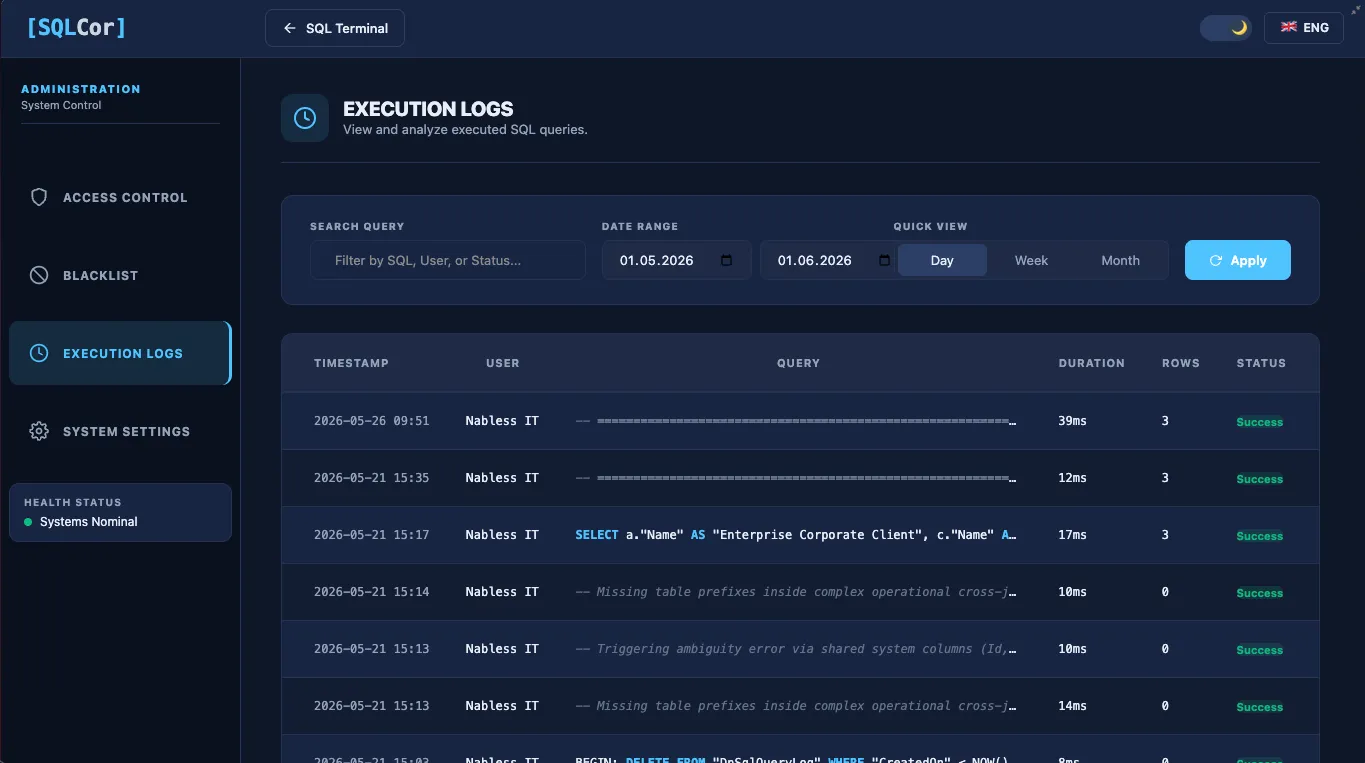
Task: Open calendar picker for start date
Action: coord(727,260)
